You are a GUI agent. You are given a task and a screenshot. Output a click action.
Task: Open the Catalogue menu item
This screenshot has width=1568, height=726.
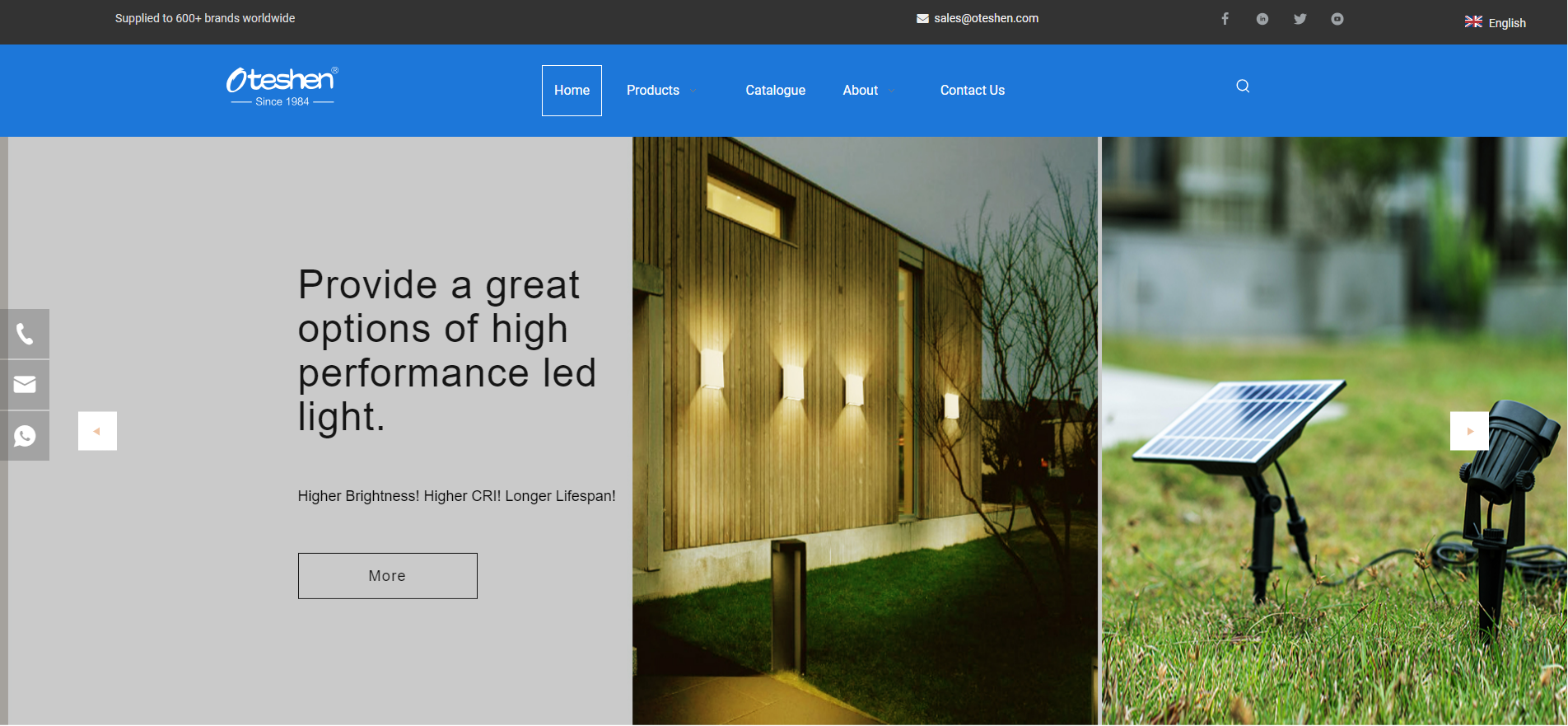[775, 91]
